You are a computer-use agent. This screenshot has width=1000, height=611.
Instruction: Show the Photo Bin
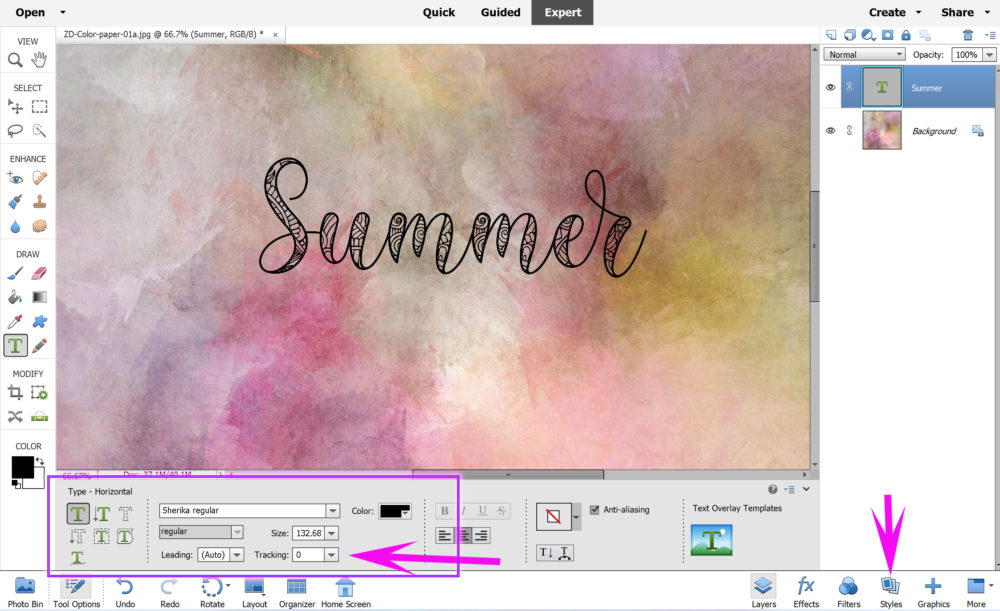26,592
